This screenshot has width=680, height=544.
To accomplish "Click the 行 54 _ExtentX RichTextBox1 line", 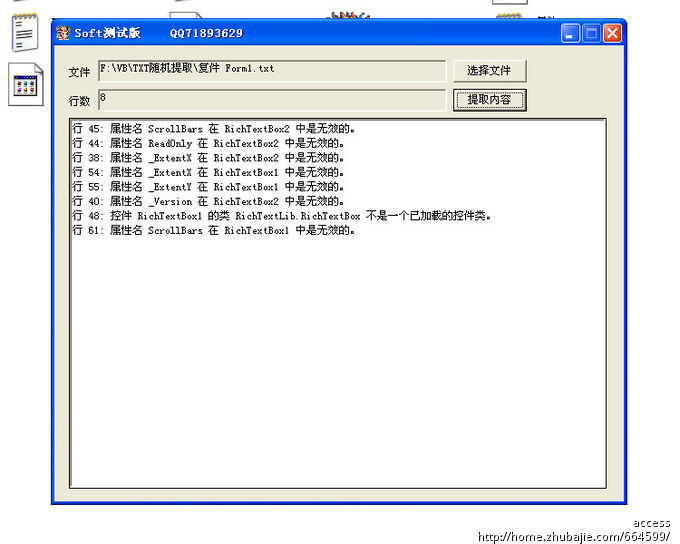I will (x=208, y=172).
